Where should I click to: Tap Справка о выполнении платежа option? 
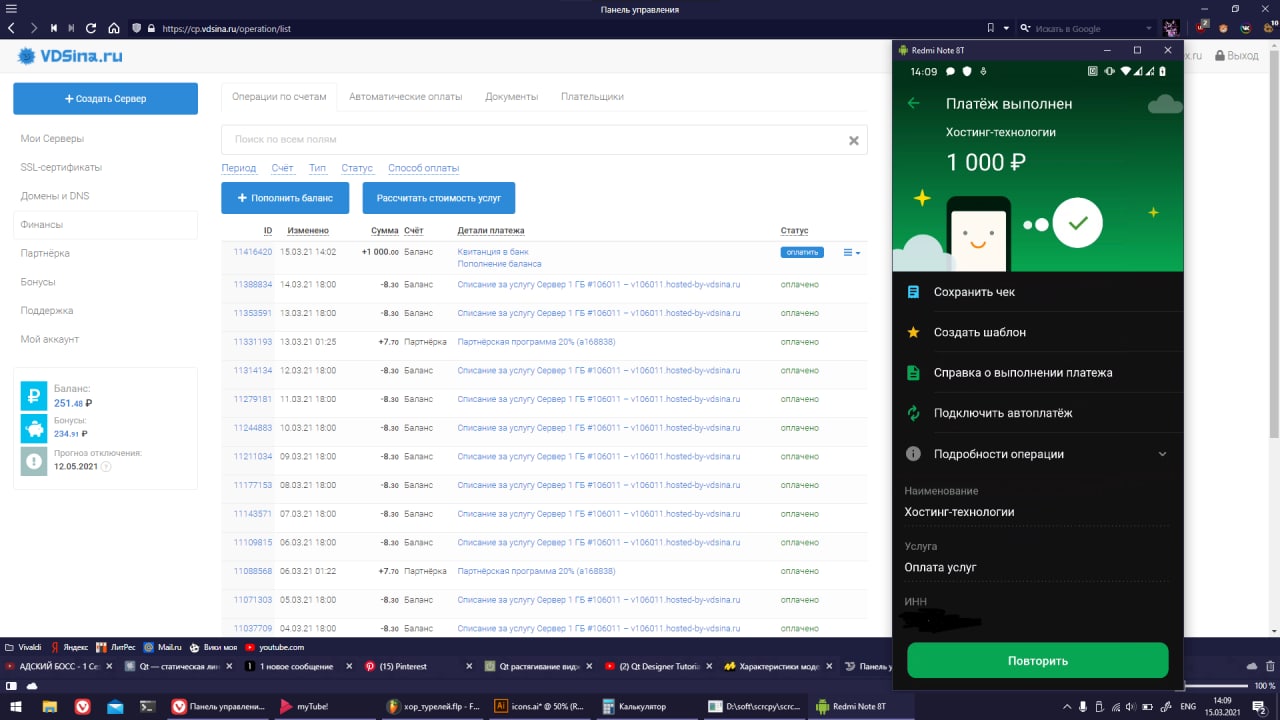(x=1038, y=373)
